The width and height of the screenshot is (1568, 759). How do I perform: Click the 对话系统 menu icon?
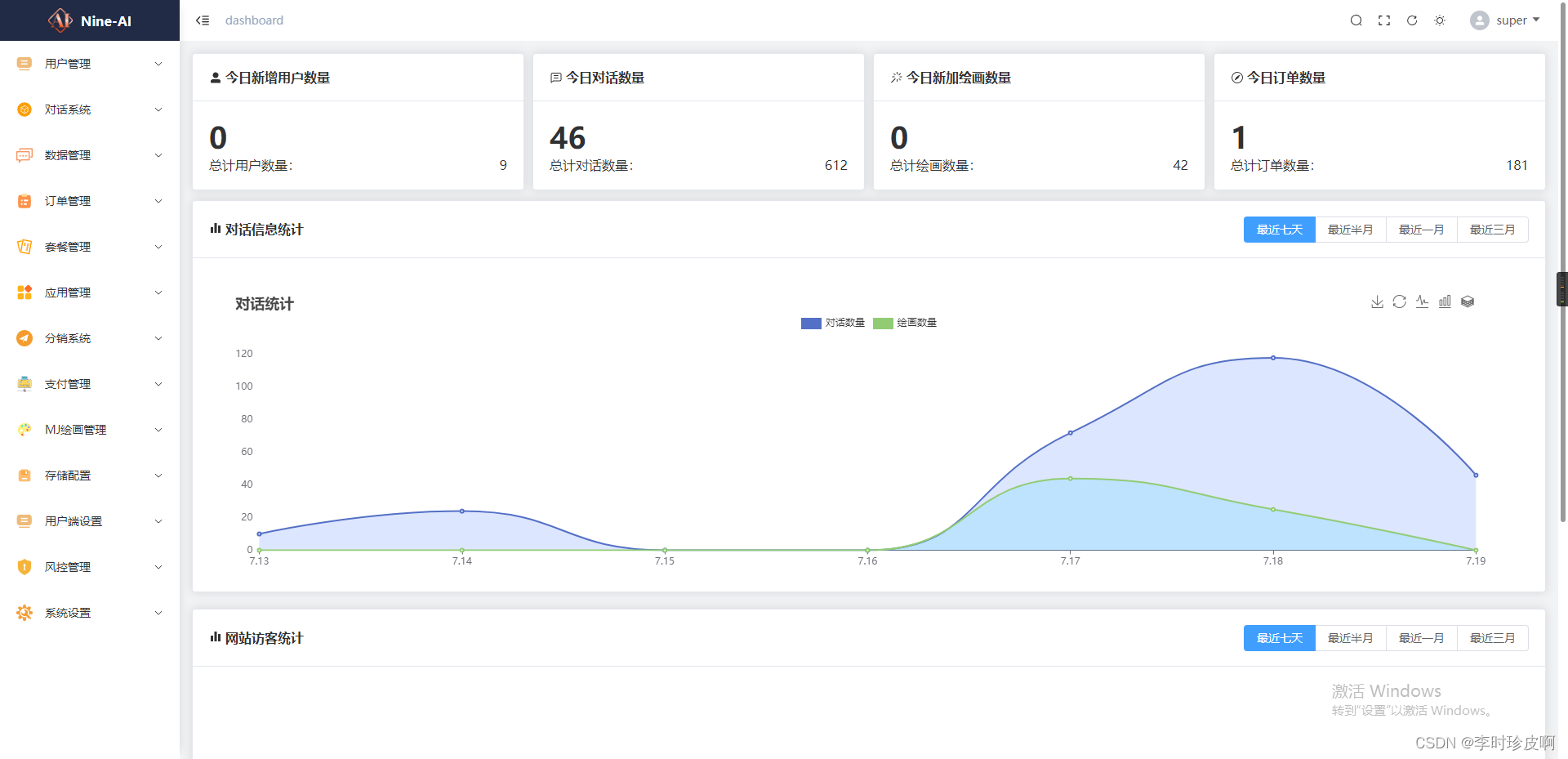click(24, 109)
